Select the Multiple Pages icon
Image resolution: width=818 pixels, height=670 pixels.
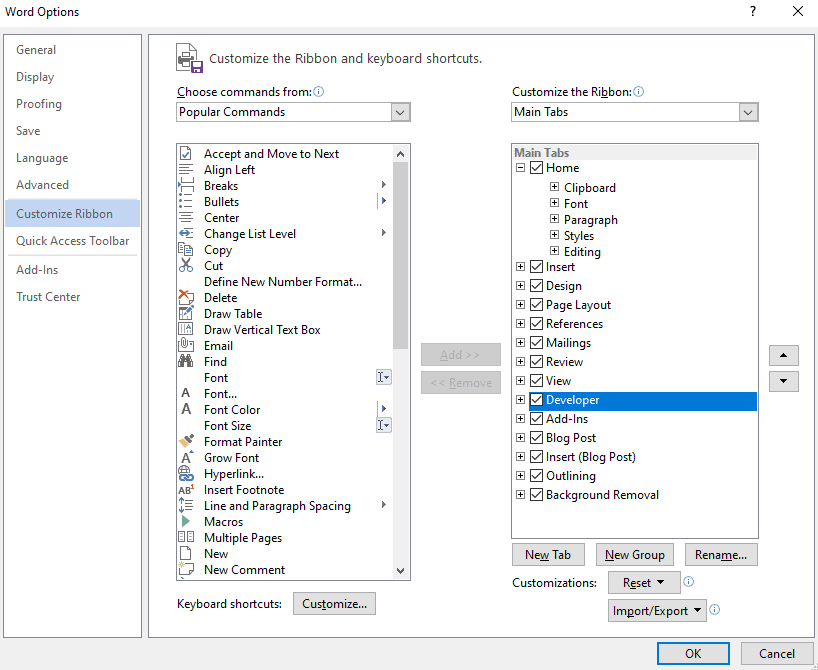[186, 537]
